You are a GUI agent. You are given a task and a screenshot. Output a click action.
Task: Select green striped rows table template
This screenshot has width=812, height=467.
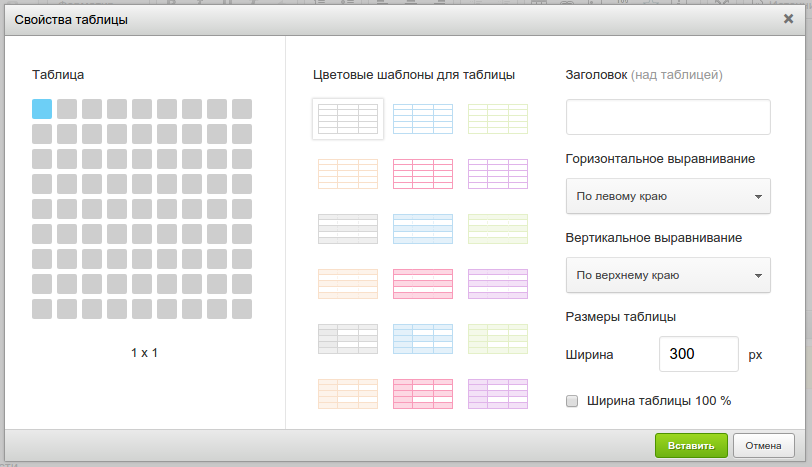point(498,229)
